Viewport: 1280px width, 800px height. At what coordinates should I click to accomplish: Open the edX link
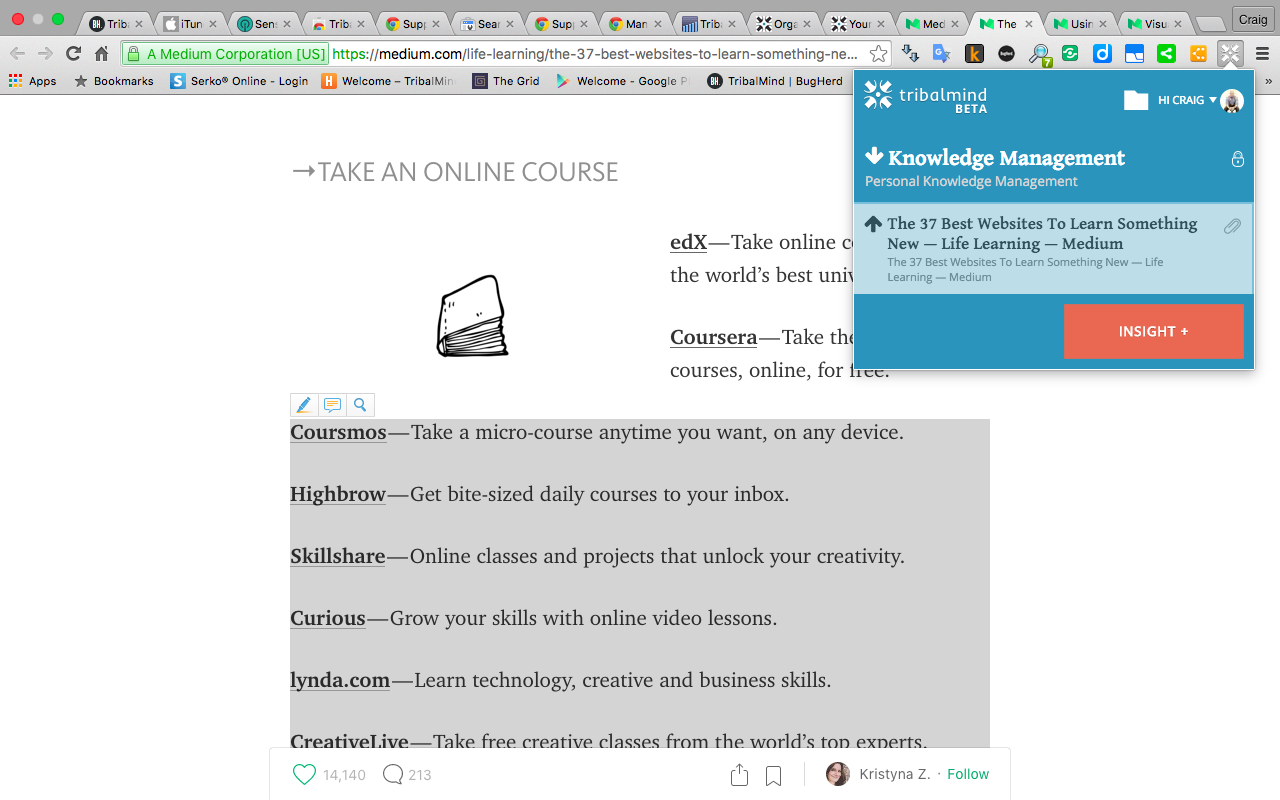click(688, 242)
